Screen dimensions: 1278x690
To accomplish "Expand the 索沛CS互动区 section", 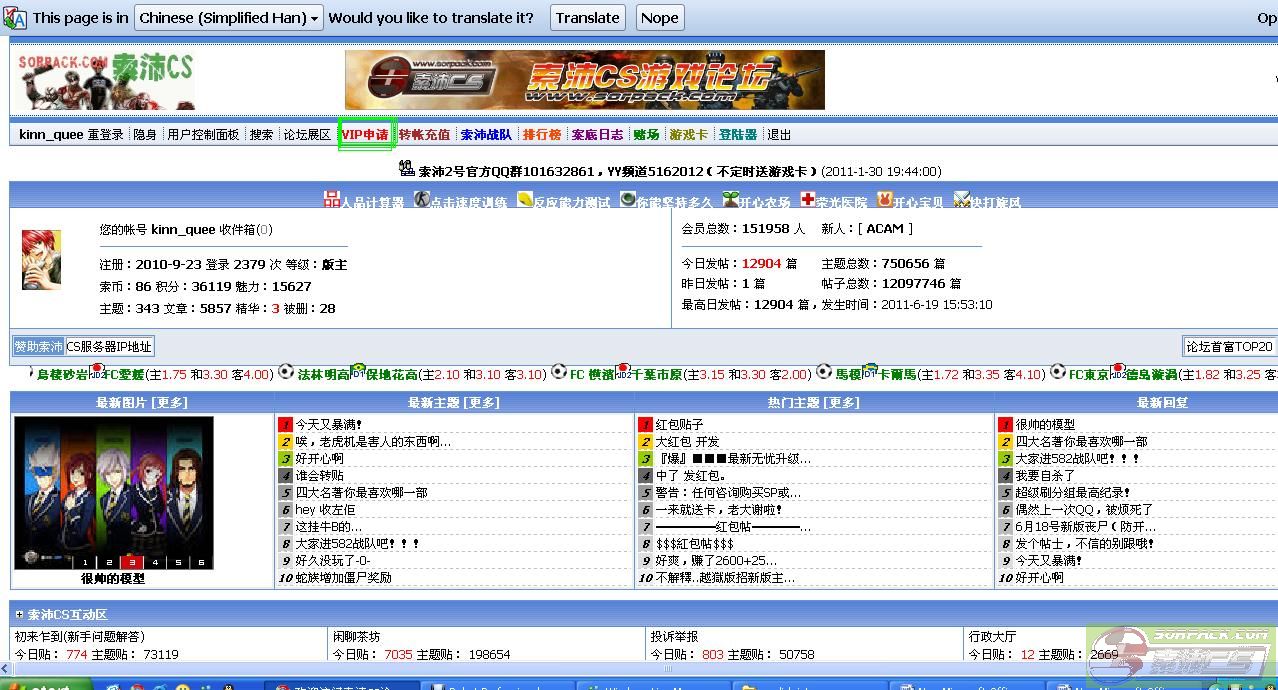I will tap(19, 614).
